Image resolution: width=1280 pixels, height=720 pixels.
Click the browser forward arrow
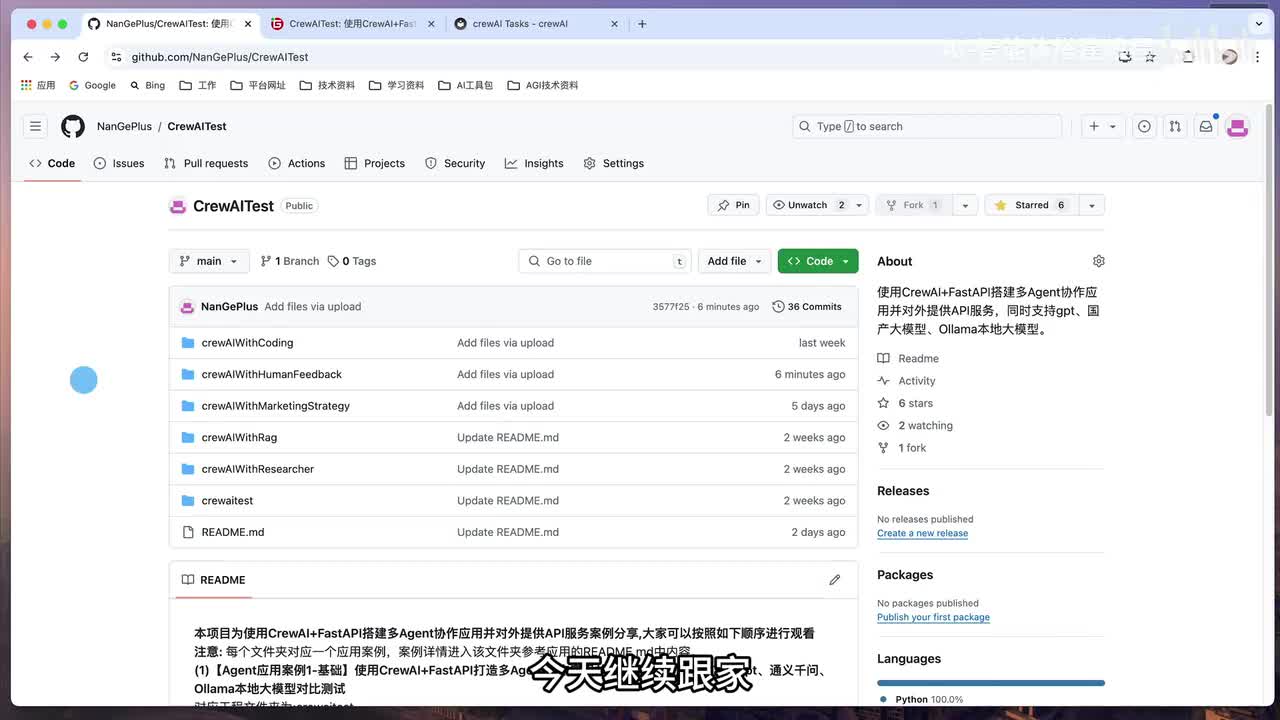click(x=55, y=57)
